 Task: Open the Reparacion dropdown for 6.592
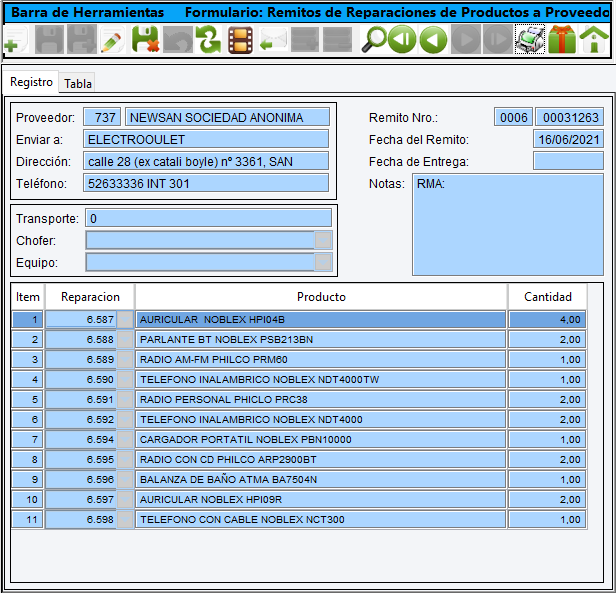tap(125, 419)
